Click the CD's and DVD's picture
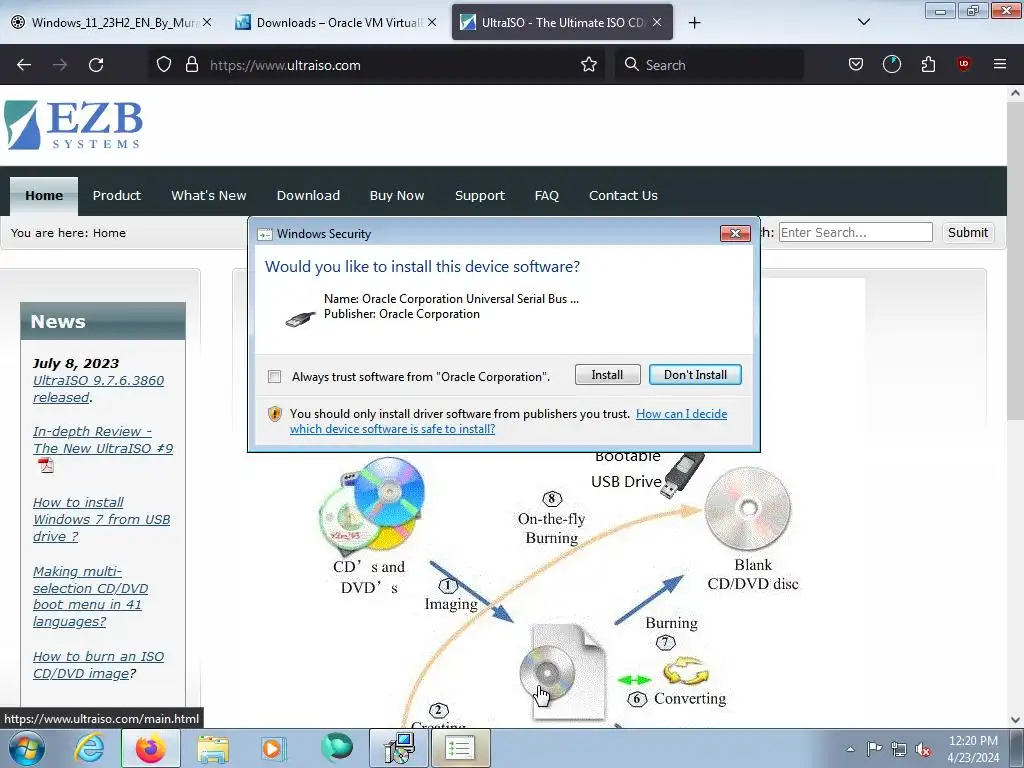Image resolution: width=1024 pixels, height=768 pixels. point(371,504)
